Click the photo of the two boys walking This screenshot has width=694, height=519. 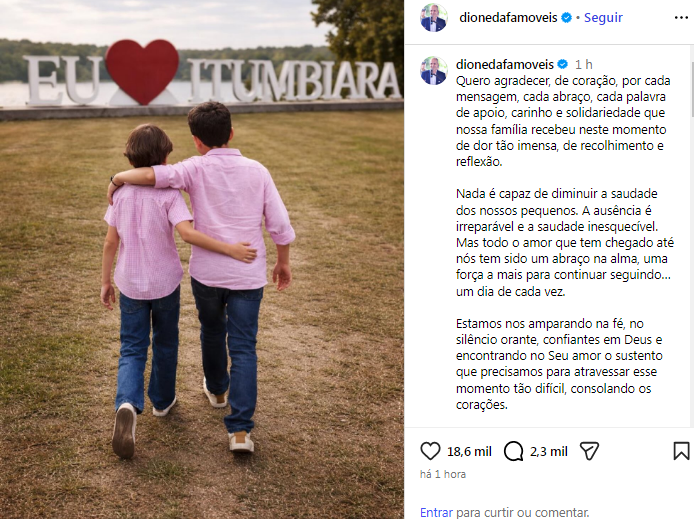202,259
